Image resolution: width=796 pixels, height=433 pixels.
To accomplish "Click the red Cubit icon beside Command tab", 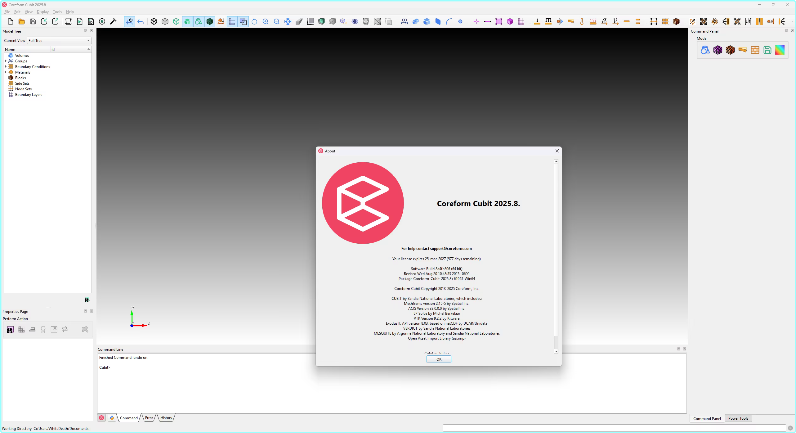I will 102,418.
